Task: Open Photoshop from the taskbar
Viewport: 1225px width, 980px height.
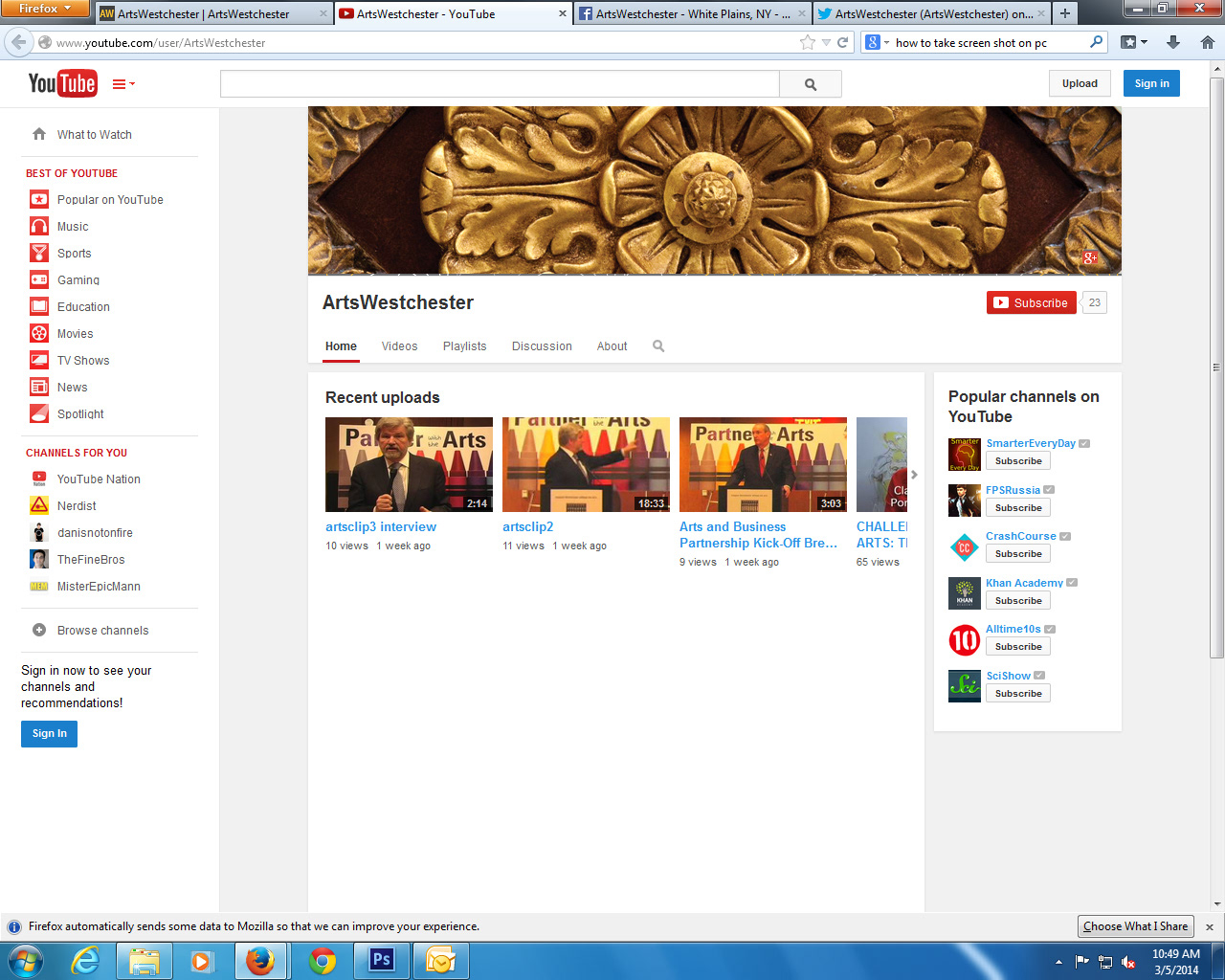Action: point(382,961)
